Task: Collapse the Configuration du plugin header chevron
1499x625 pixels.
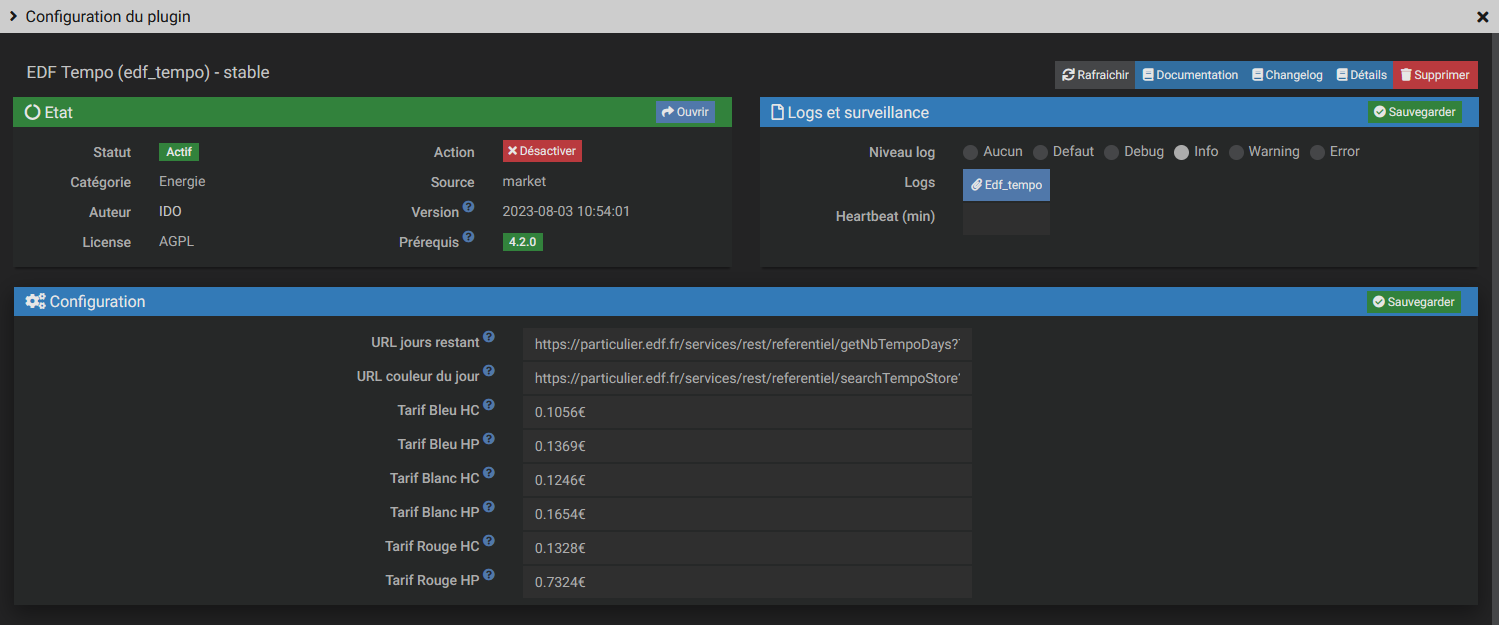Action: point(13,16)
